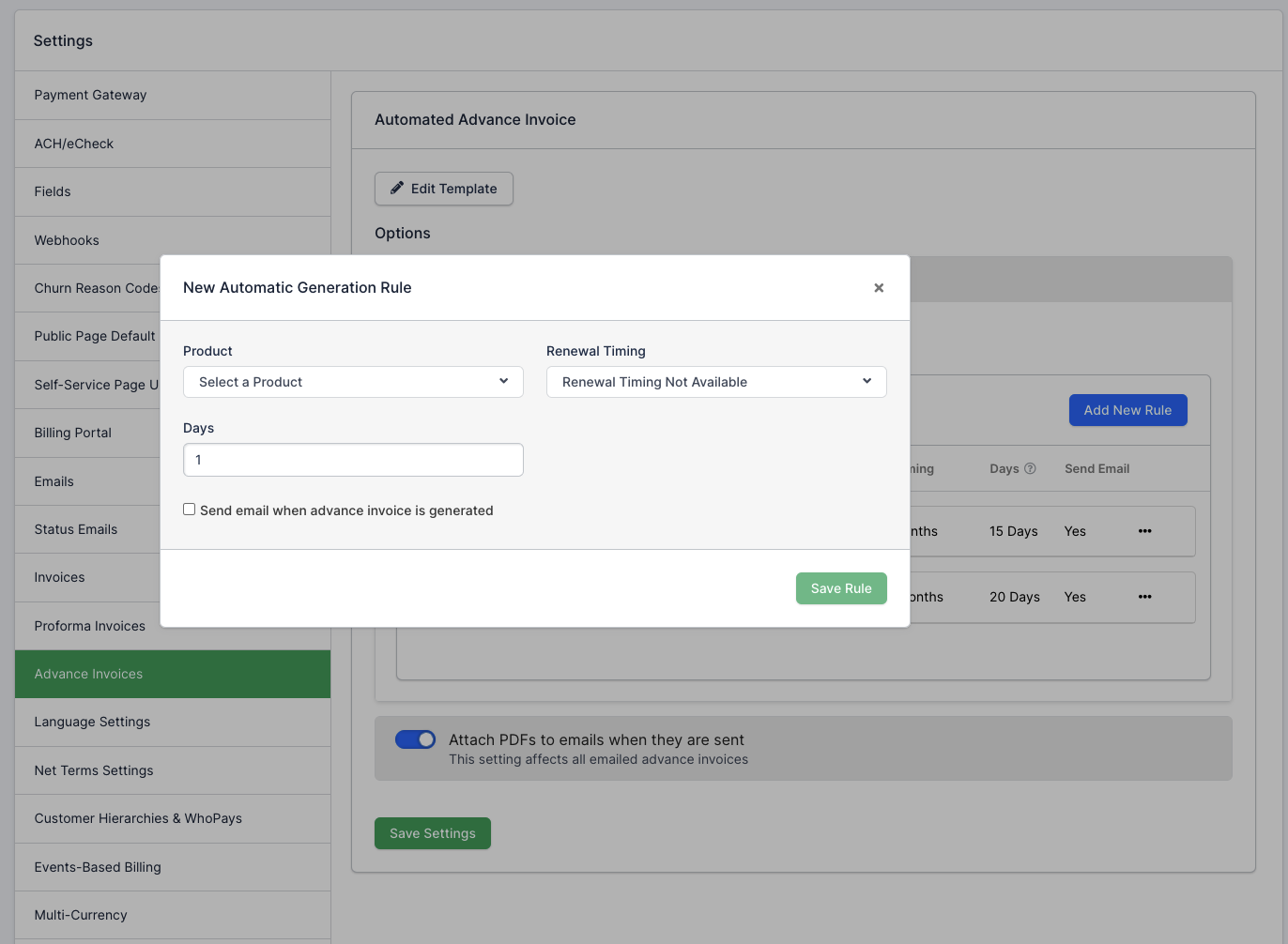Open Payment Gateway settings

click(x=90, y=95)
